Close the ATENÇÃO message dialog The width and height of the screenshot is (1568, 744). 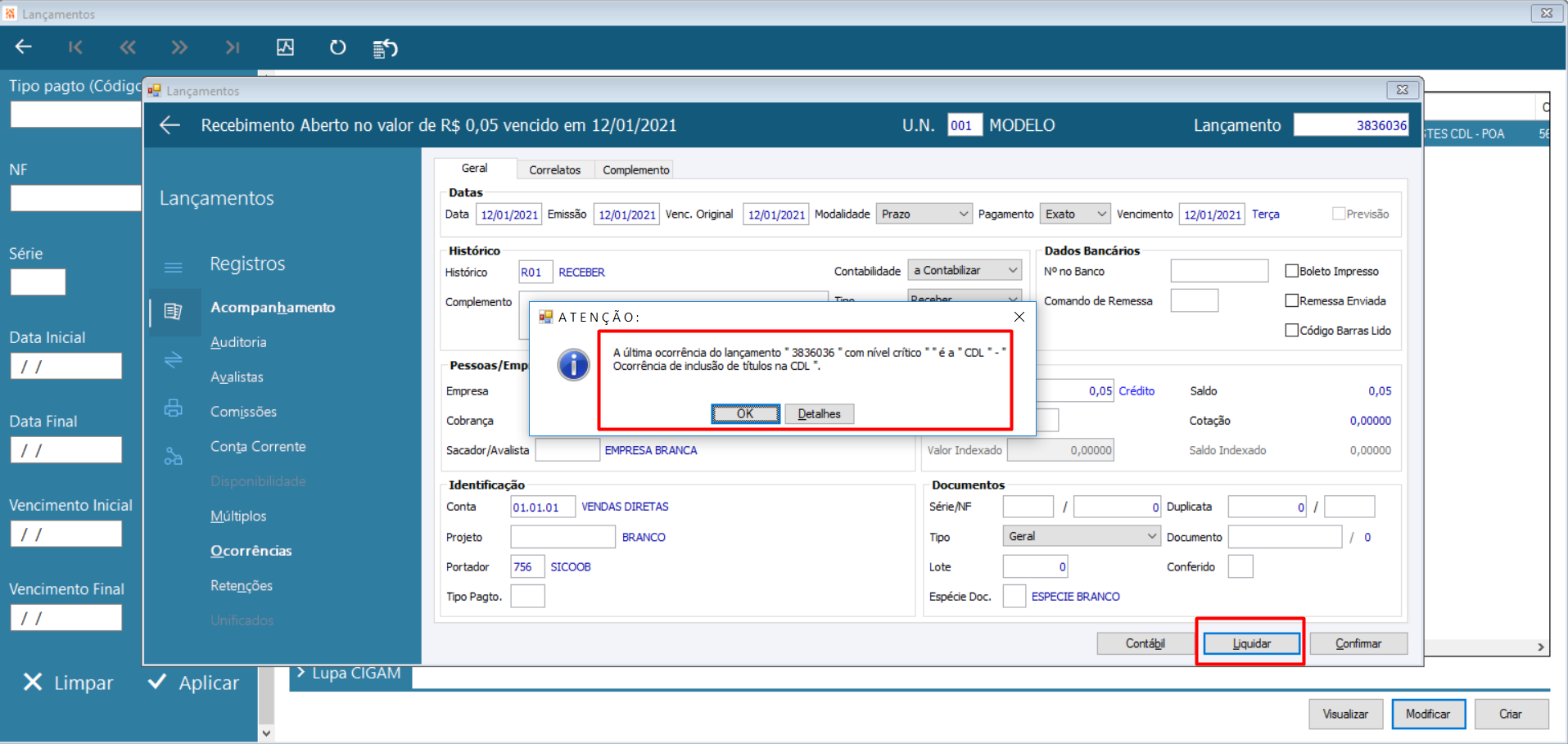pyautogui.click(x=1019, y=317)
